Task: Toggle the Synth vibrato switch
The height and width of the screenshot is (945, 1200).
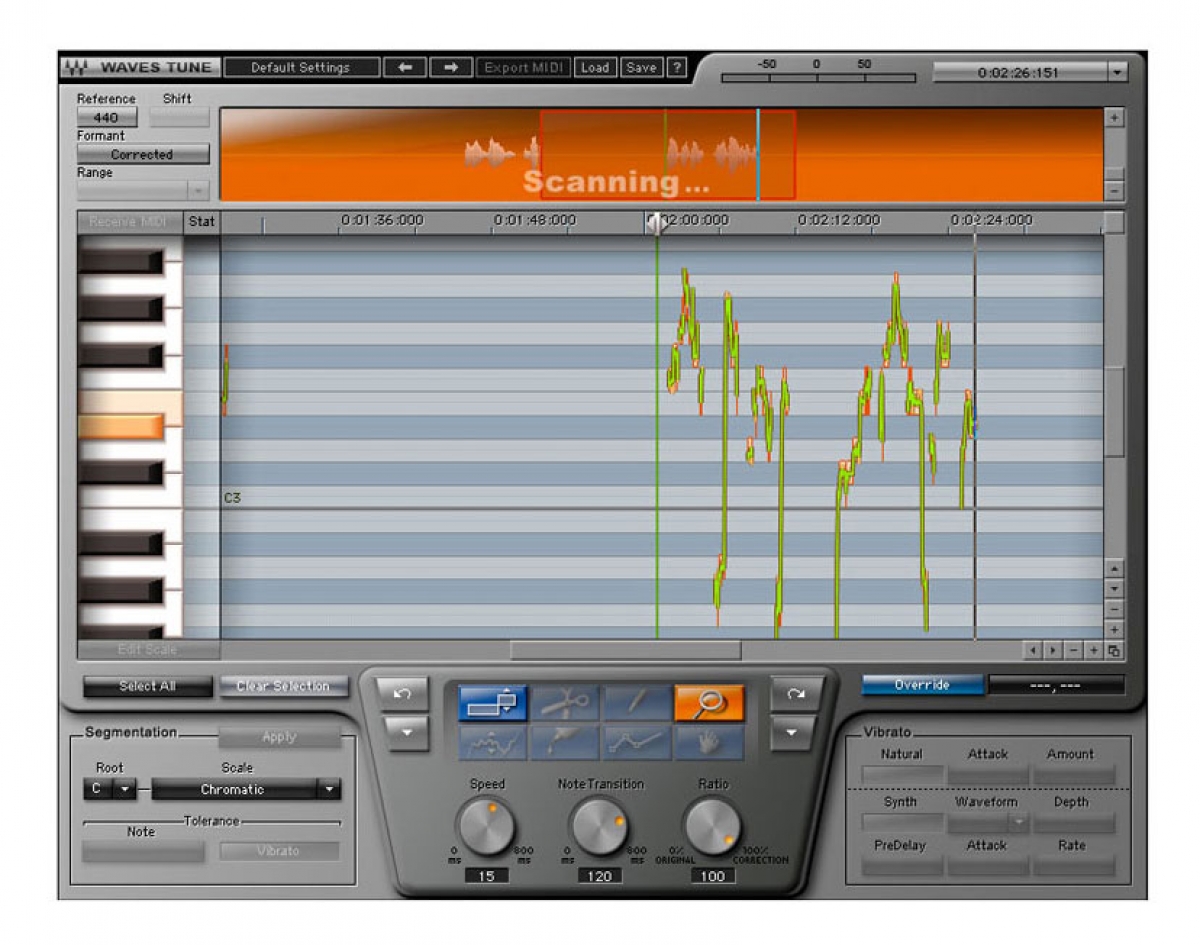Action: 902,822
